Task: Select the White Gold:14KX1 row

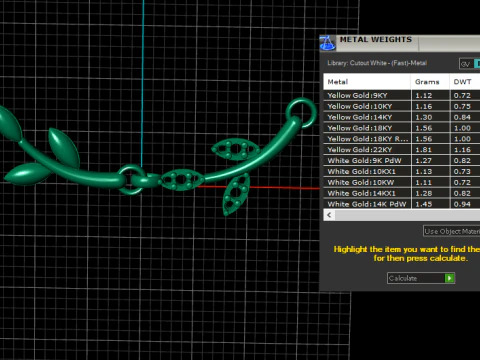Action: tap(402, 193)
